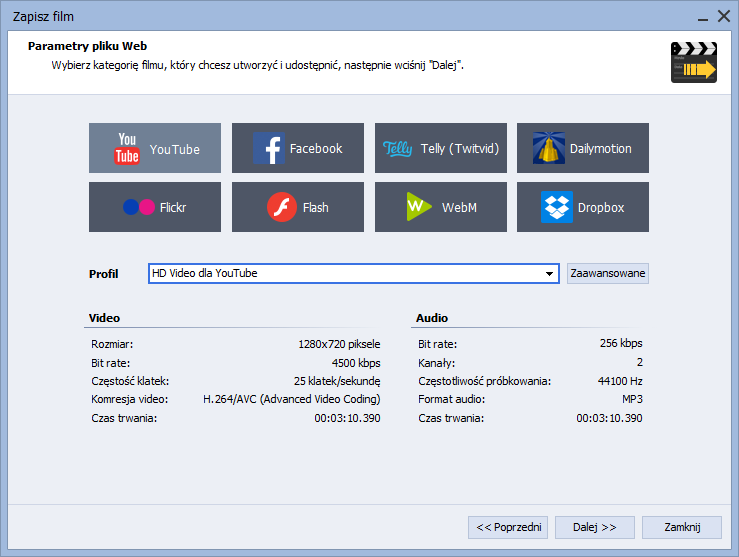Open the Profil dropdown arrow
Viewport: 739px width, 557px height.
point(549,274)
